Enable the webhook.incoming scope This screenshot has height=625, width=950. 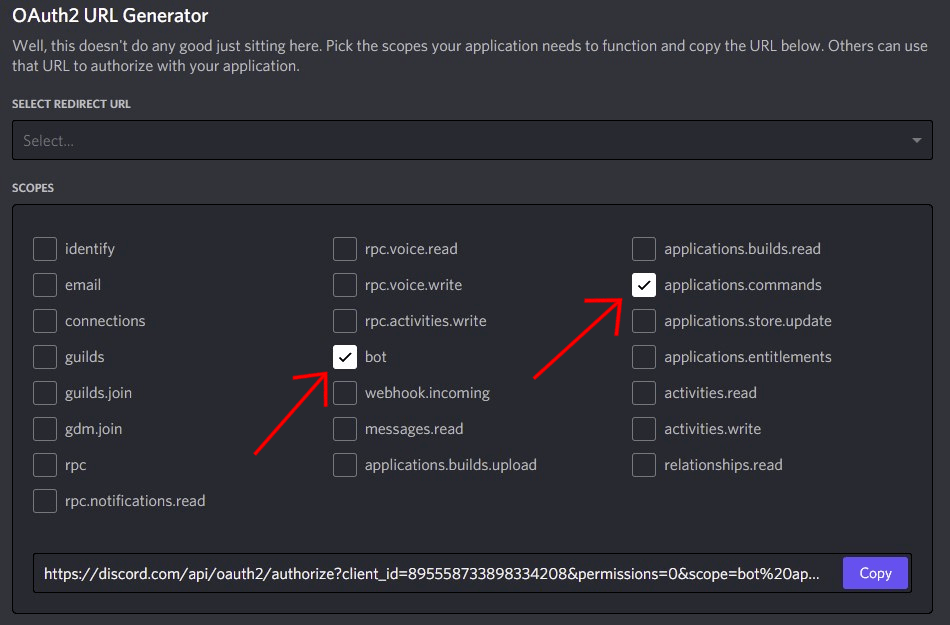coord(345,393)
